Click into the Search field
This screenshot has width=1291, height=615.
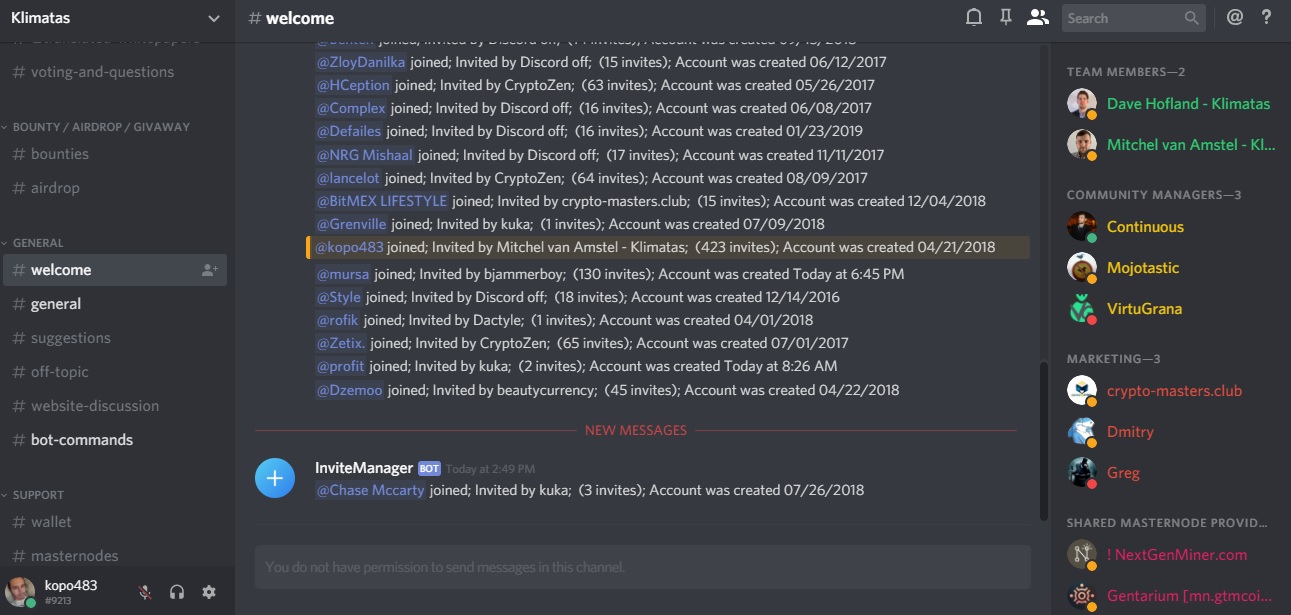tap(1120, 18)
